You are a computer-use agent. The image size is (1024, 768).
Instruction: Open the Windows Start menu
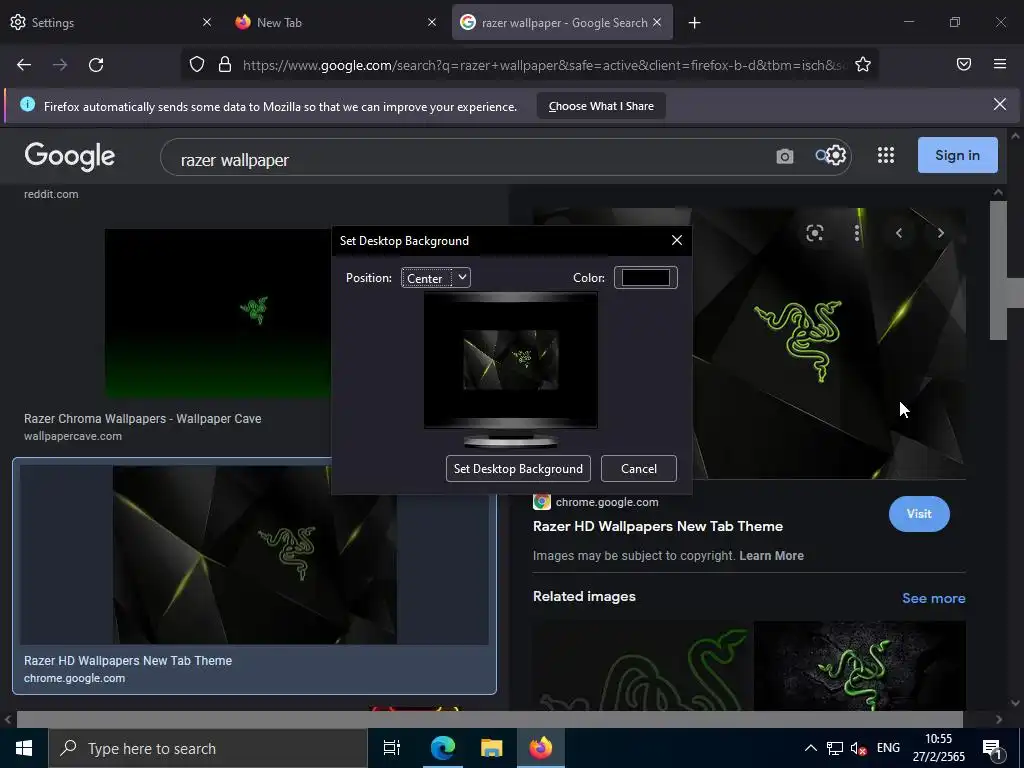pos(24,748)
